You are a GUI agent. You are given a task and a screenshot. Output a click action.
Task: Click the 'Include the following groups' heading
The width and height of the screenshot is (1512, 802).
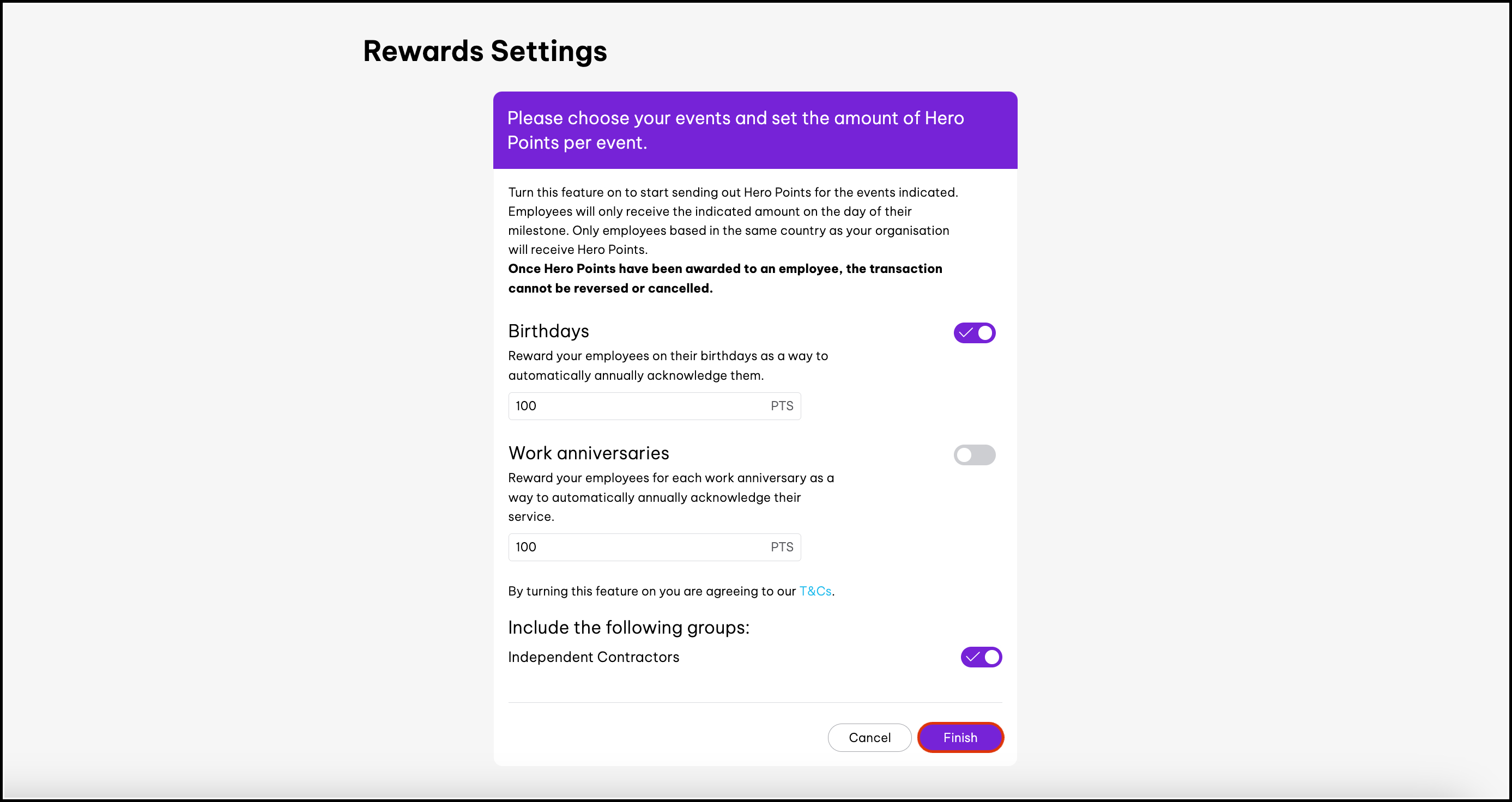(x=628, y=627)
